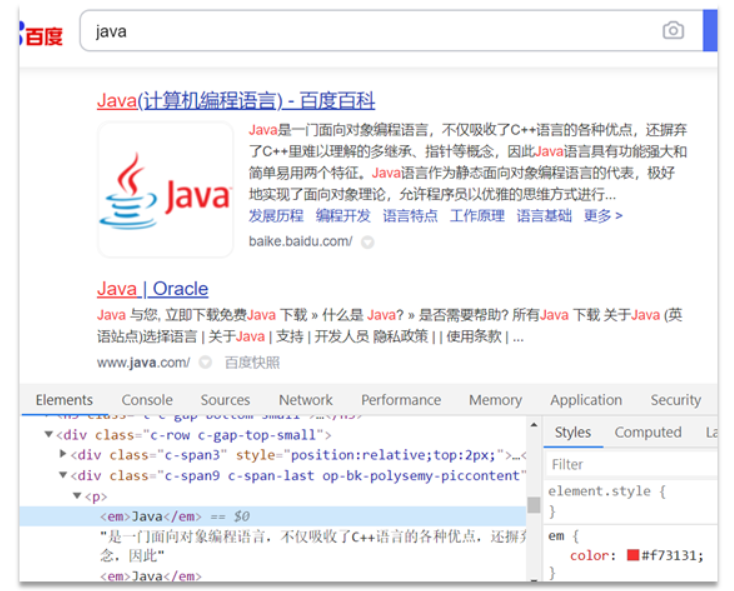Open dropdown icon beside www.java.com
Viewport: 734px width, 591px height.
[206, 363]
